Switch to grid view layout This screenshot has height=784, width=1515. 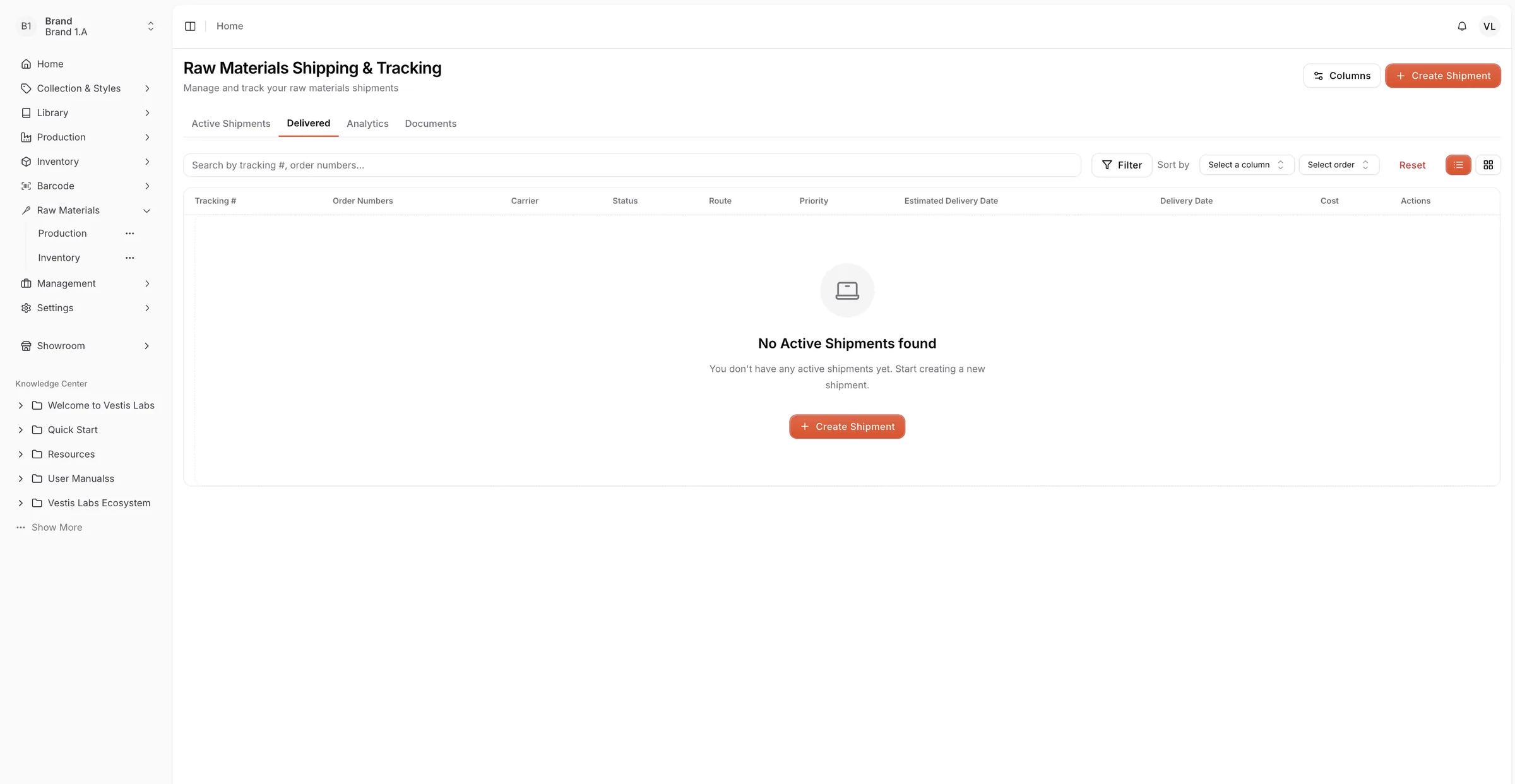(x=1488, y=165)
